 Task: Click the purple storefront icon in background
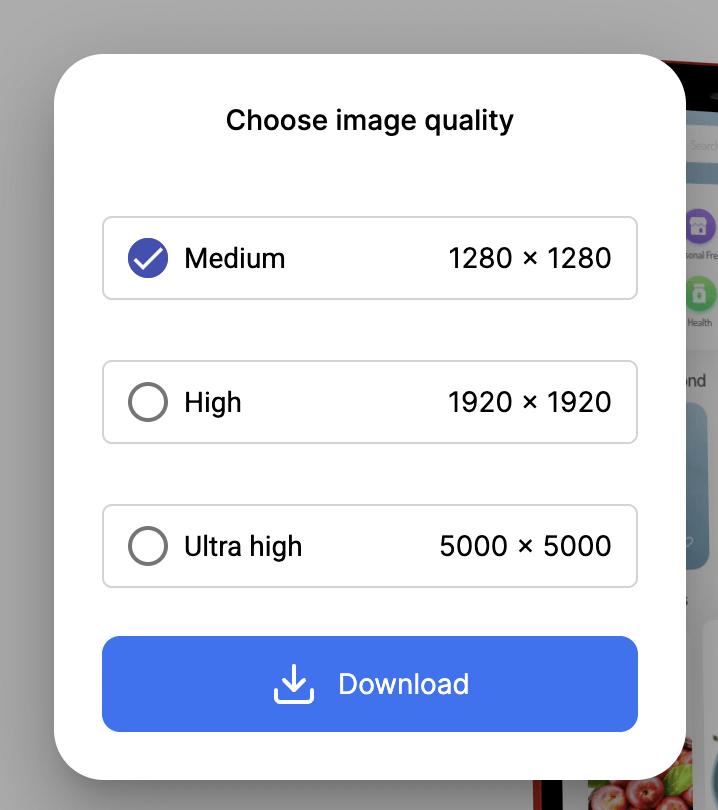tap(700, 226)
